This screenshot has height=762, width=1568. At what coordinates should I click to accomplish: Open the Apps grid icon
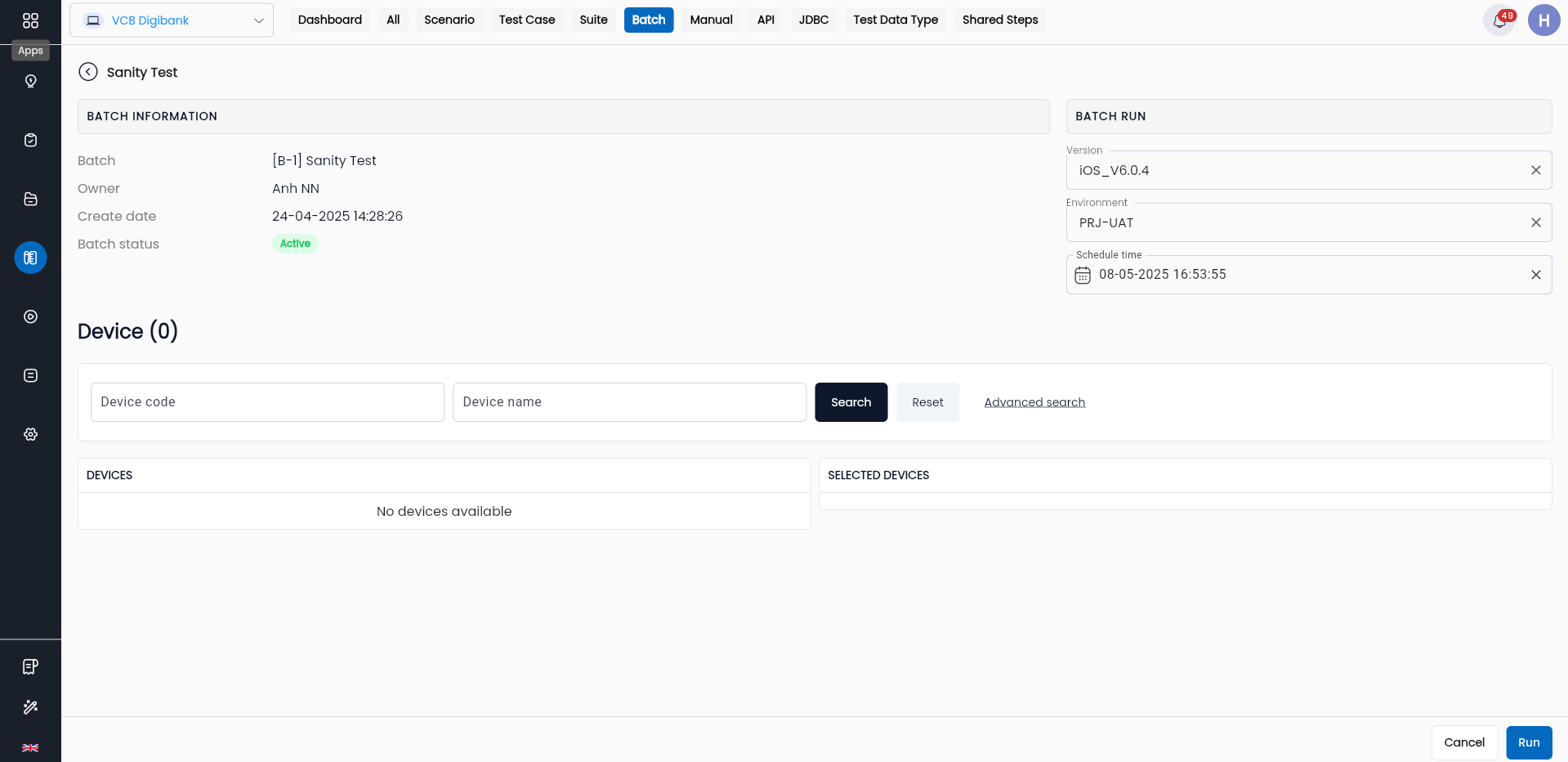coord(30,20)
